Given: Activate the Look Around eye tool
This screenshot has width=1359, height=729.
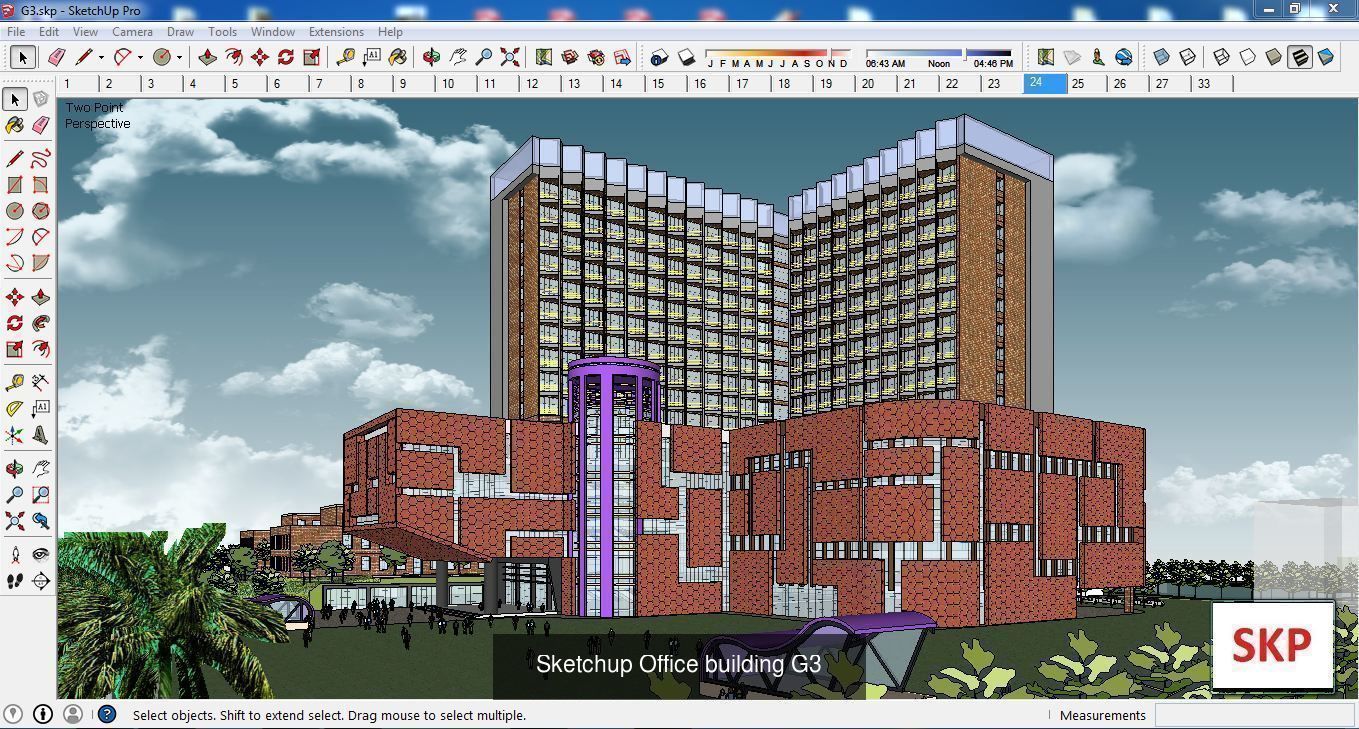Looking at the screenshot, I should pos(41,555).
